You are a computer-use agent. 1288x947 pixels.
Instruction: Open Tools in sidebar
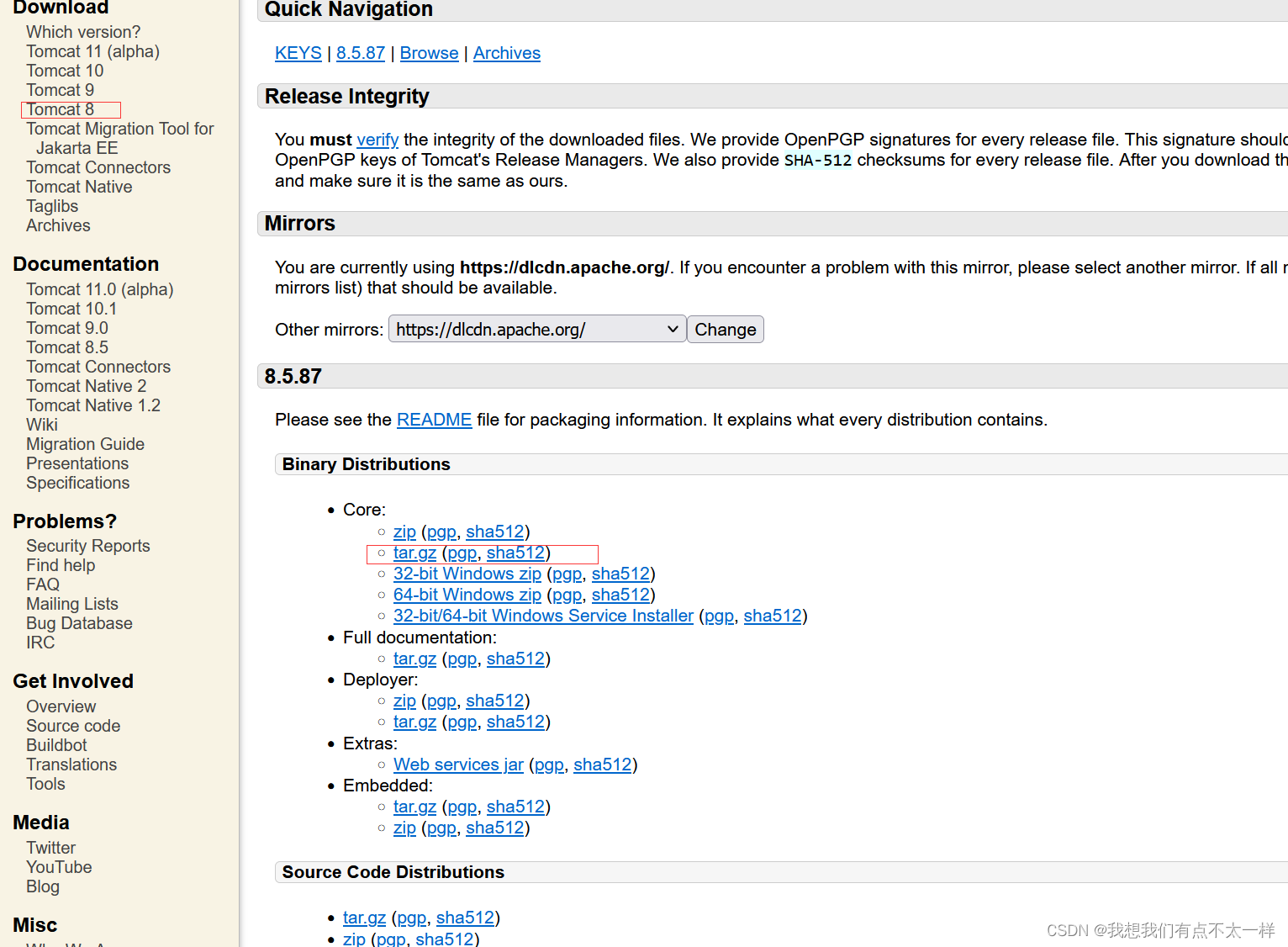(x=45, y=784)
